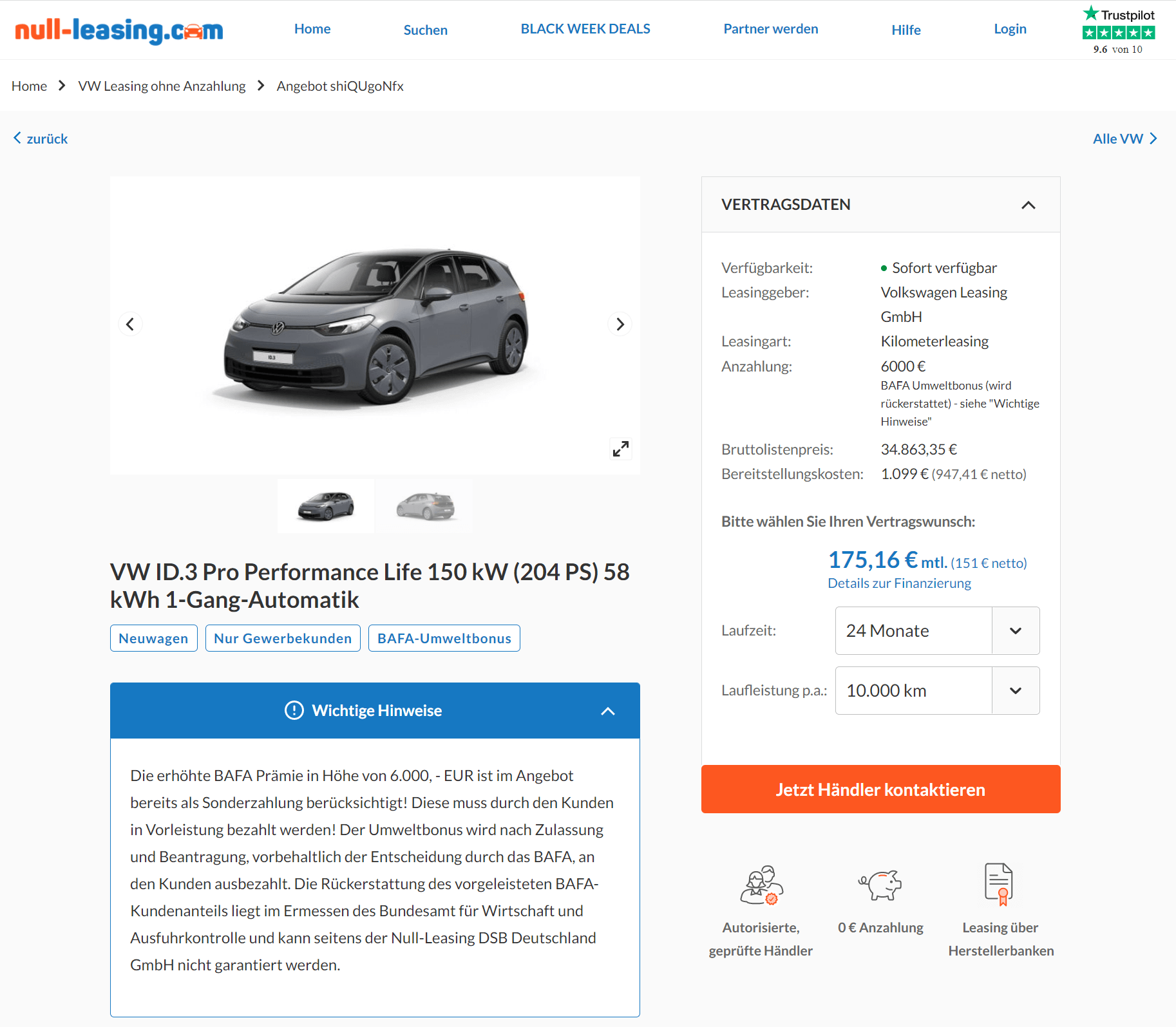
Task: Open the Laufzeit 24 Monate dropdown
Action: [937, 630]
